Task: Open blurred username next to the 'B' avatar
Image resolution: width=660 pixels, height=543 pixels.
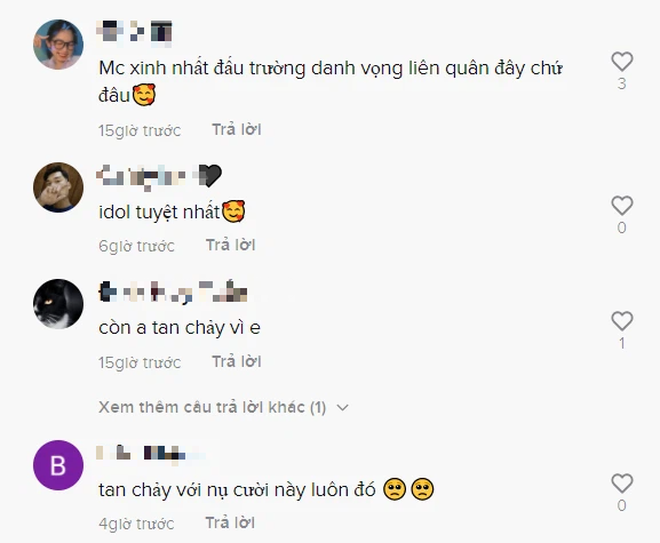Action: pos(151,453)
